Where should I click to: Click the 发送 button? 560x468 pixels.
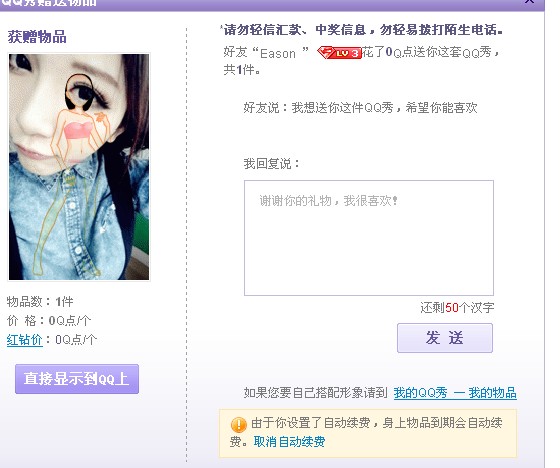(x=445, y=338)
